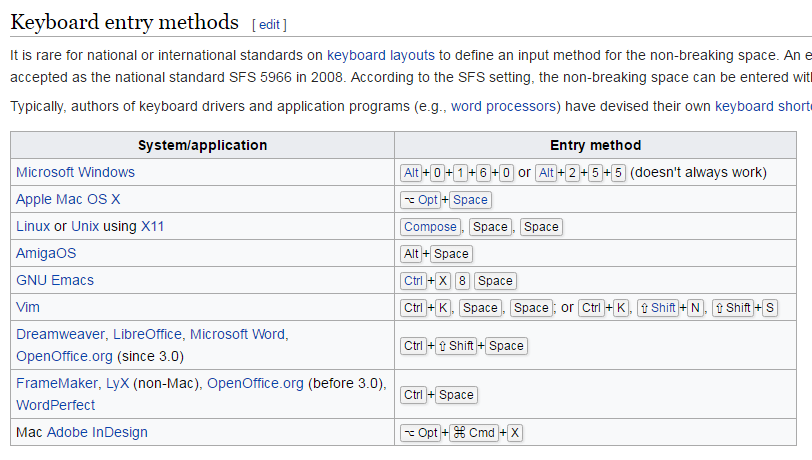Open the edit link beside Keyboard entry methods

click(x=269, y=24)
